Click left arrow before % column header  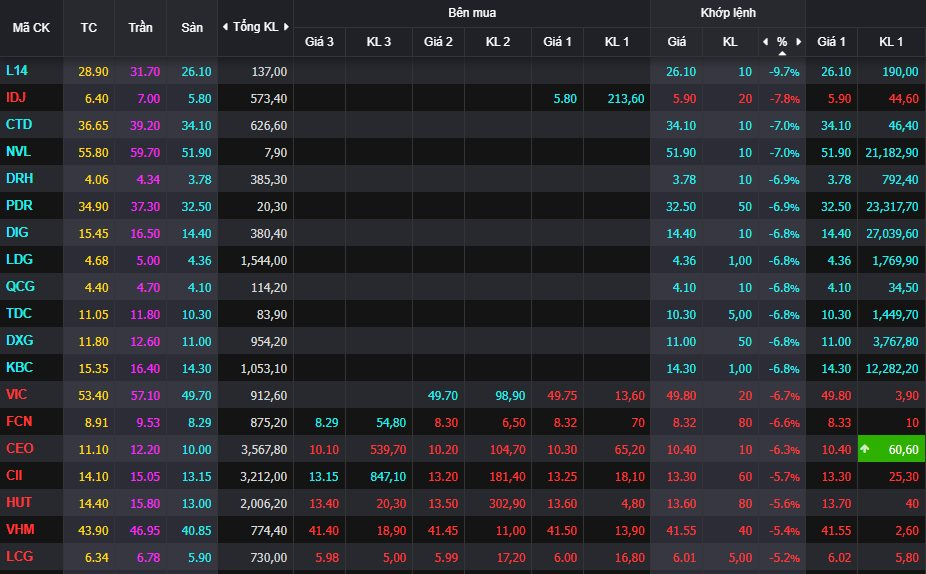(x=765, y=42)
